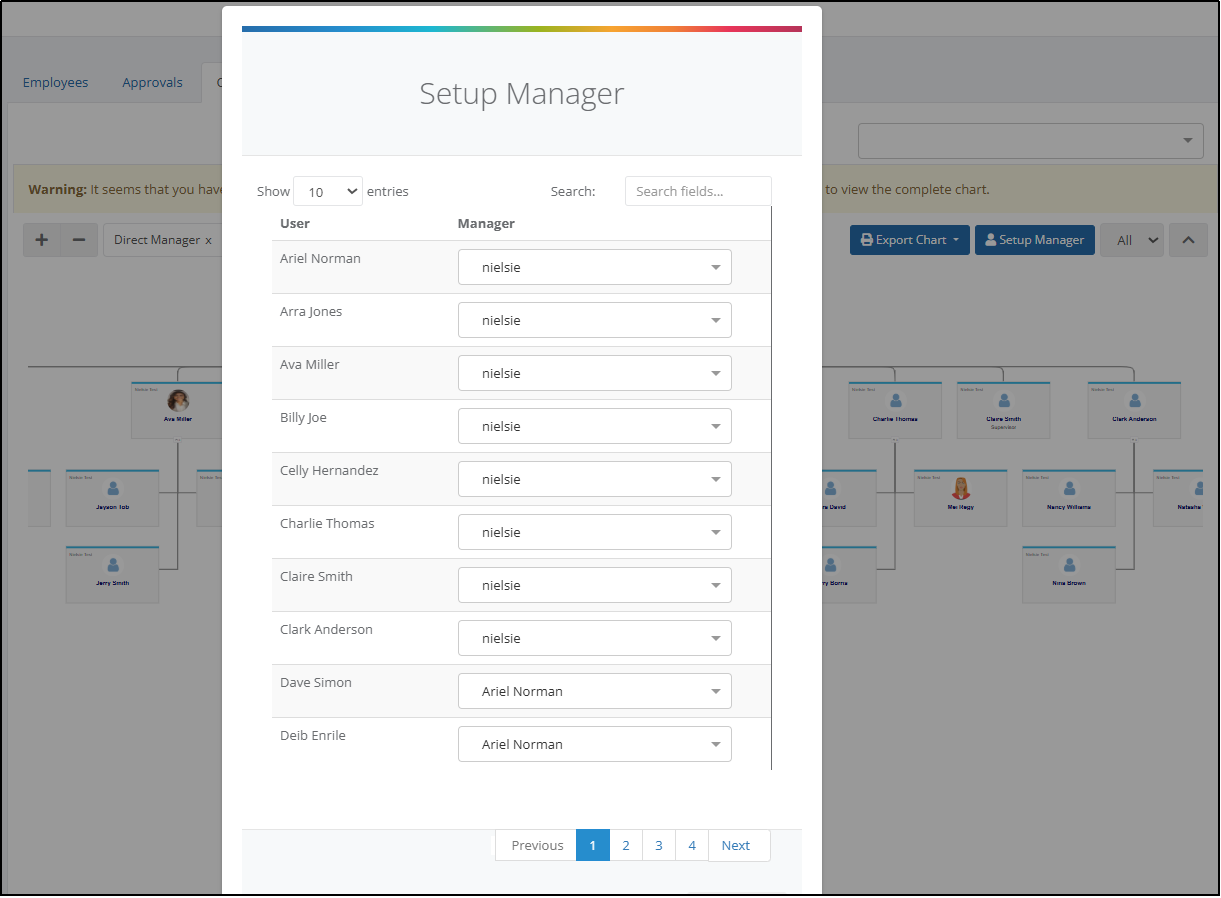This screenshot has height=898, width=1221.
Task: Go to page 2 of entries
Action: pyautogui.click(x=626, y=845)
